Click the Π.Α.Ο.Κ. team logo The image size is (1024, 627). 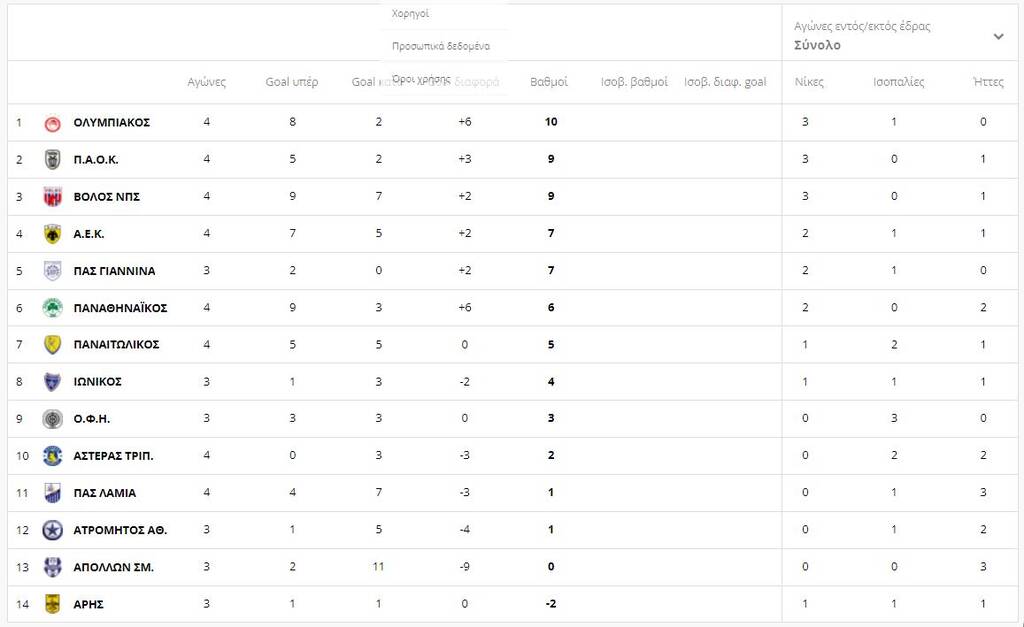pyautogui.click(x=53, y=160)
